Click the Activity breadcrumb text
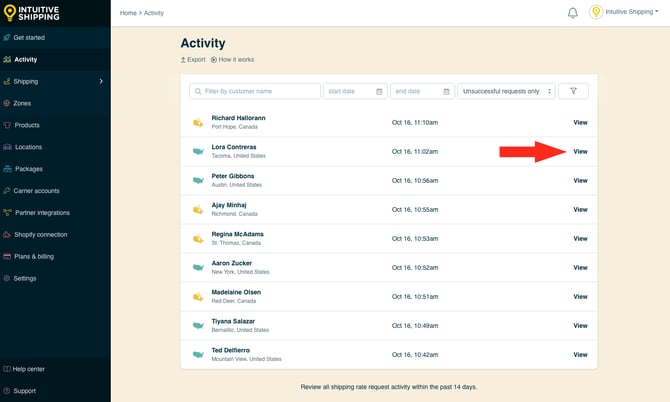This screenshot has width=670, height=402. point(154,13)
